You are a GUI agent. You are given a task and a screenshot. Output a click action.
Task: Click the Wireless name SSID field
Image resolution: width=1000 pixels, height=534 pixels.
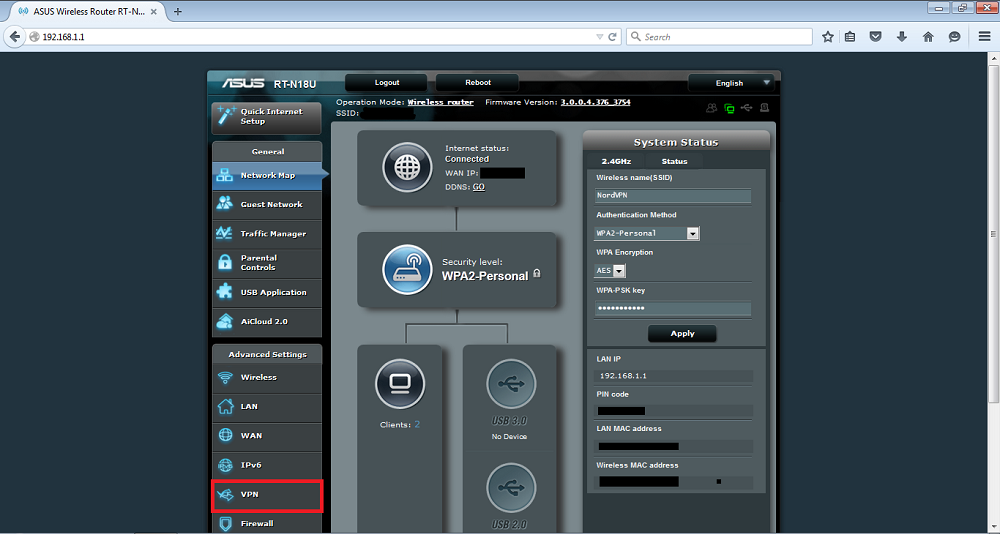672,195
